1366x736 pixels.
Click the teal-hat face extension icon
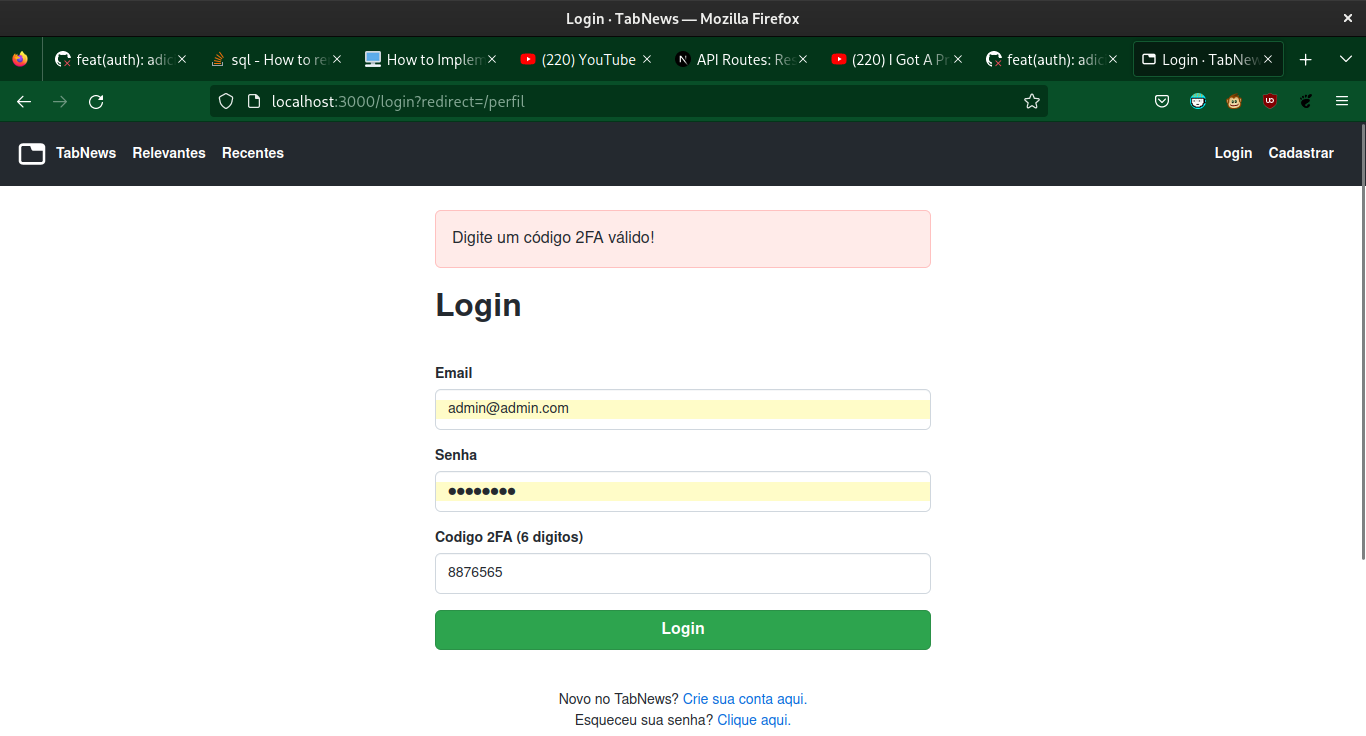[1198, 101]
